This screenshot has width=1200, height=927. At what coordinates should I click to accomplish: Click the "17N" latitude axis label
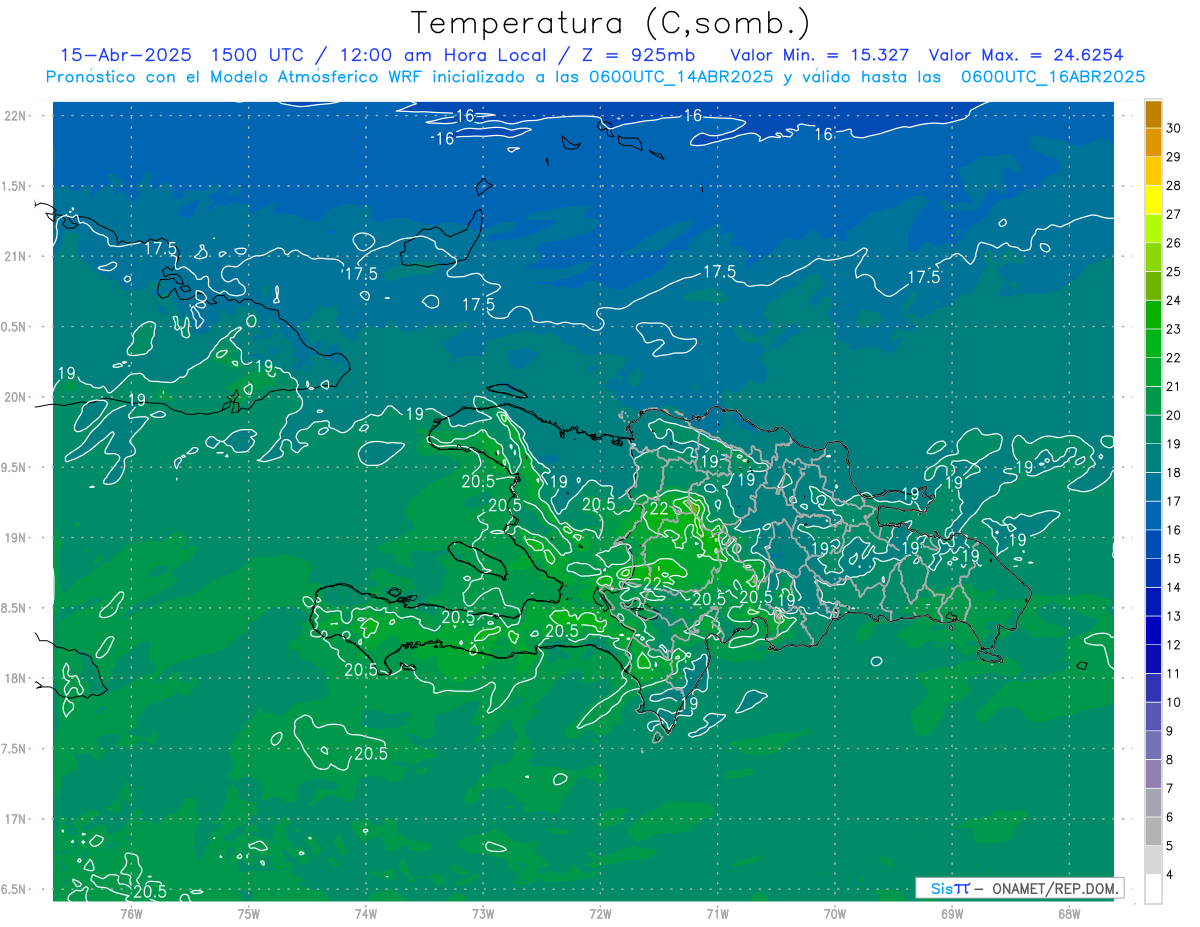tap(15, 819)
